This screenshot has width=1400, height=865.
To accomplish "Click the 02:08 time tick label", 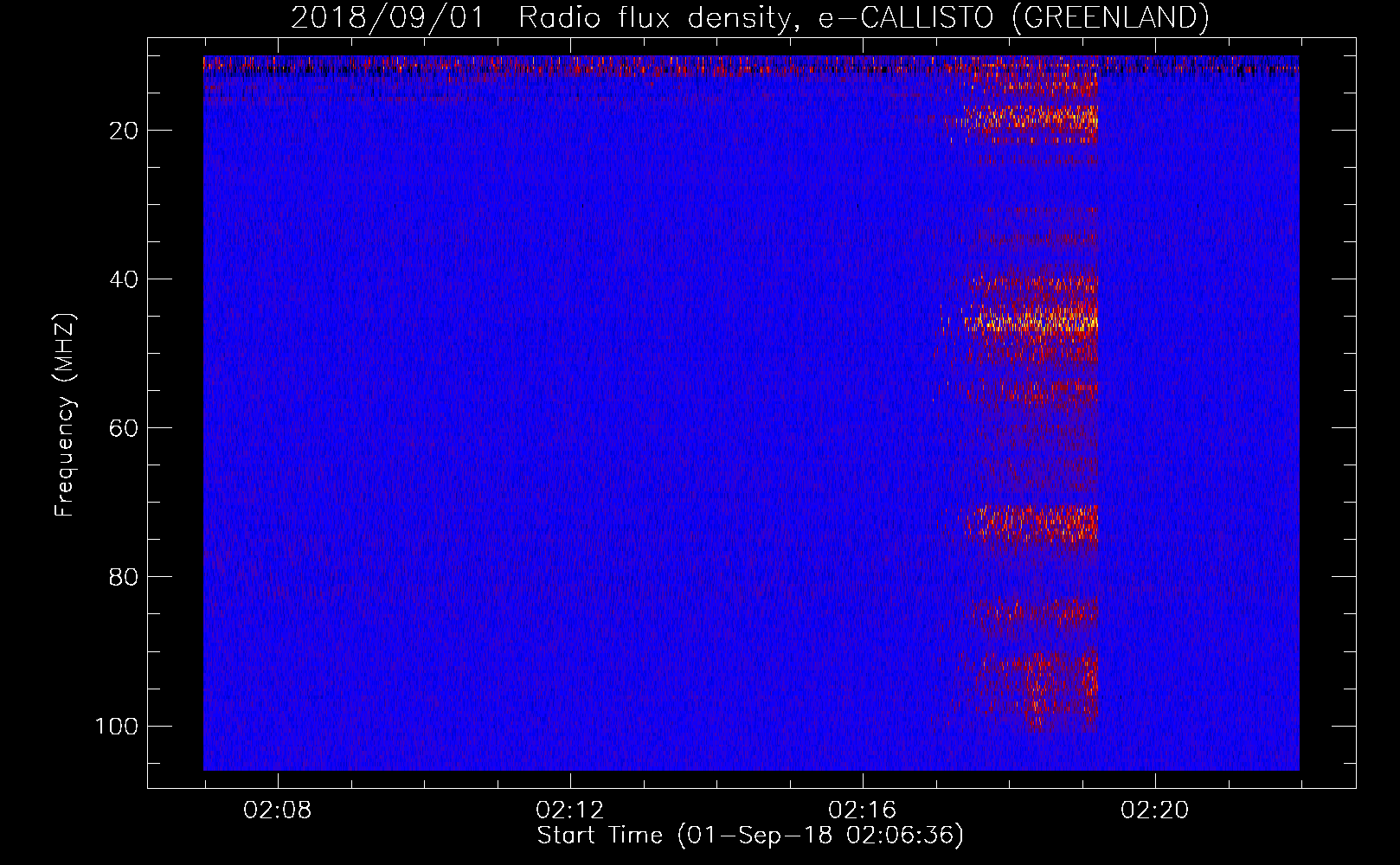I will pyautogui.click(x=278, y=811).
